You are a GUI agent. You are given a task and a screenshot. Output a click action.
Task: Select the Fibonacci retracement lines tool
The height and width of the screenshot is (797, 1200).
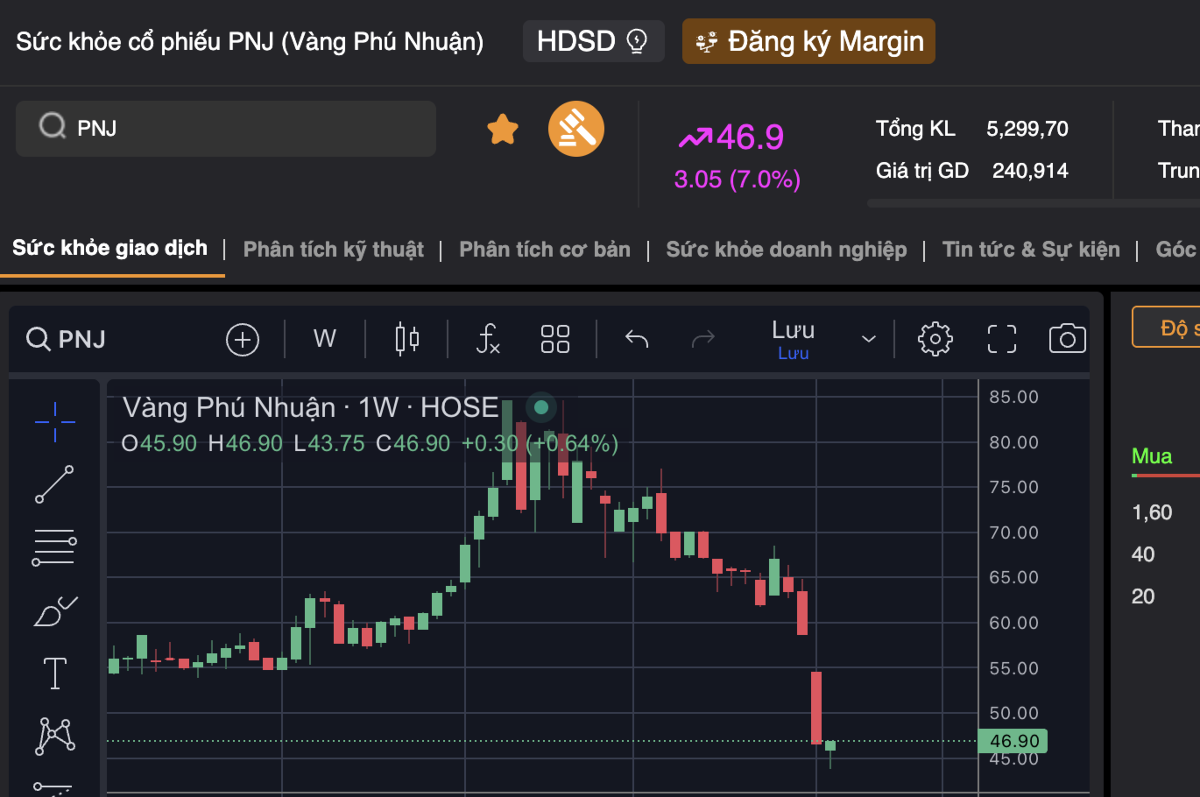55,547
